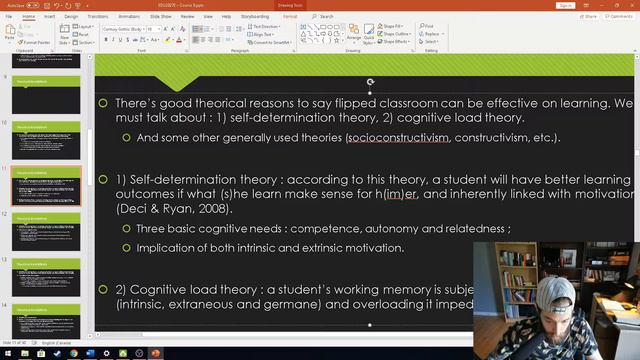Click Convert to SmartArt
The height and width of the screenshot is (360, 640).
tap(269, 42)
